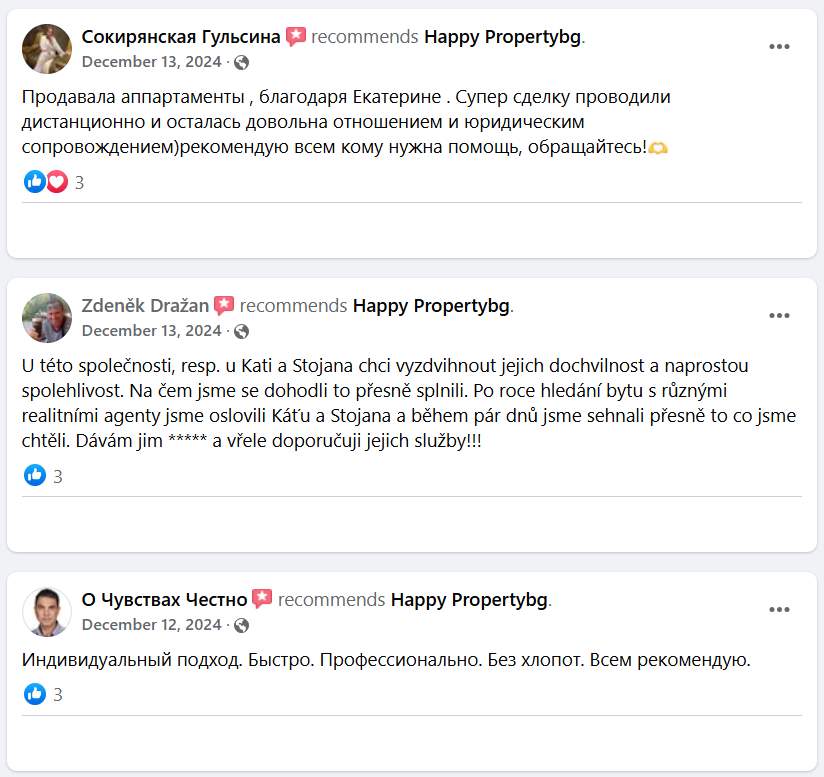This screenshot has width=824, height=777.
Task: Click the public globe icon on first review
Action: click(x=241, y=63)
